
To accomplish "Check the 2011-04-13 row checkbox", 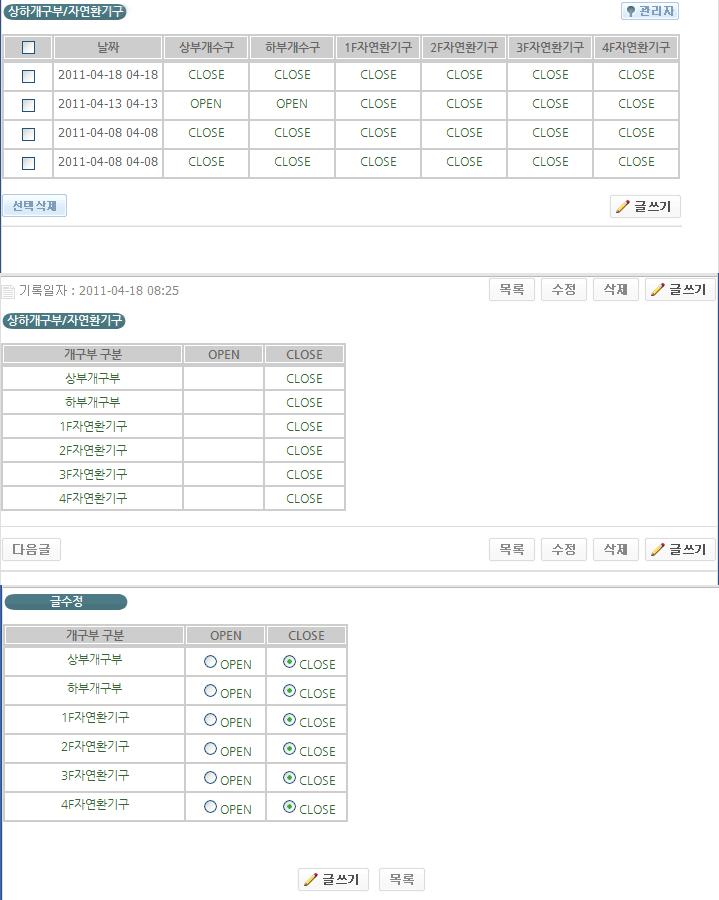I will pos(28,105).
